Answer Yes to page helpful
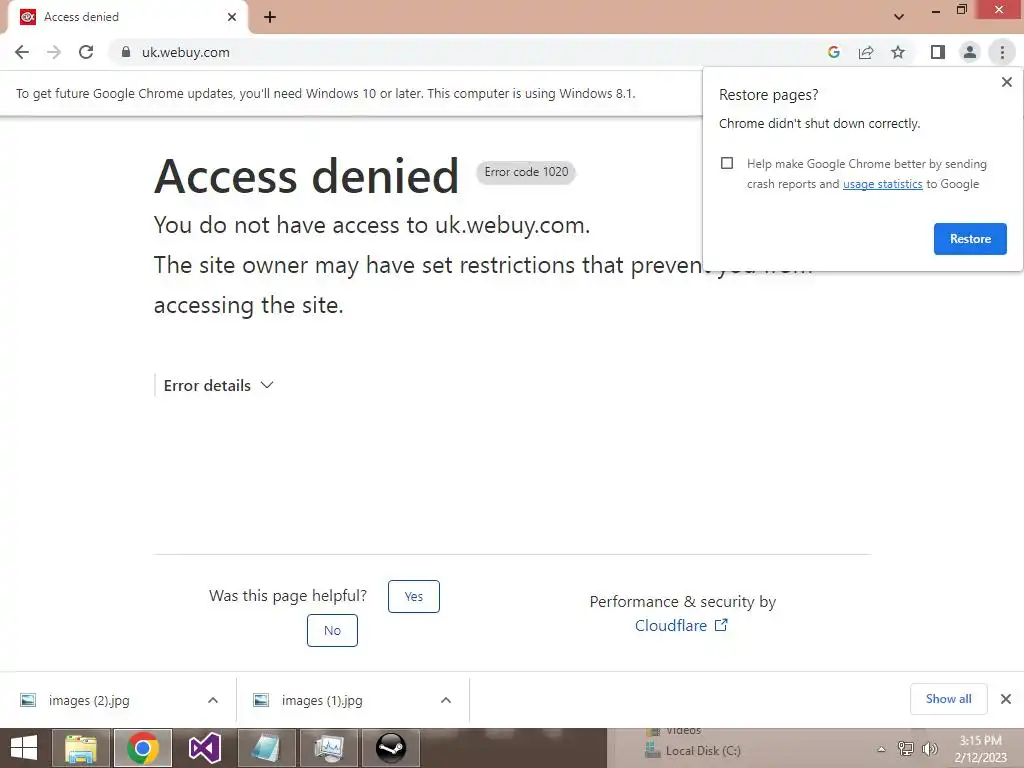Viewport: 1024px width, 768px height. click(413, 596)
